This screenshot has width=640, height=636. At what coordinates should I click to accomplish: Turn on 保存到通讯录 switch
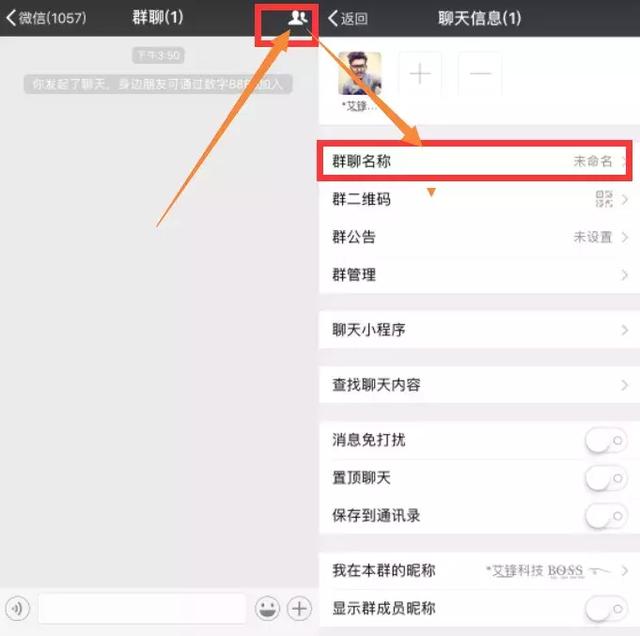click(x=606, y=516)
